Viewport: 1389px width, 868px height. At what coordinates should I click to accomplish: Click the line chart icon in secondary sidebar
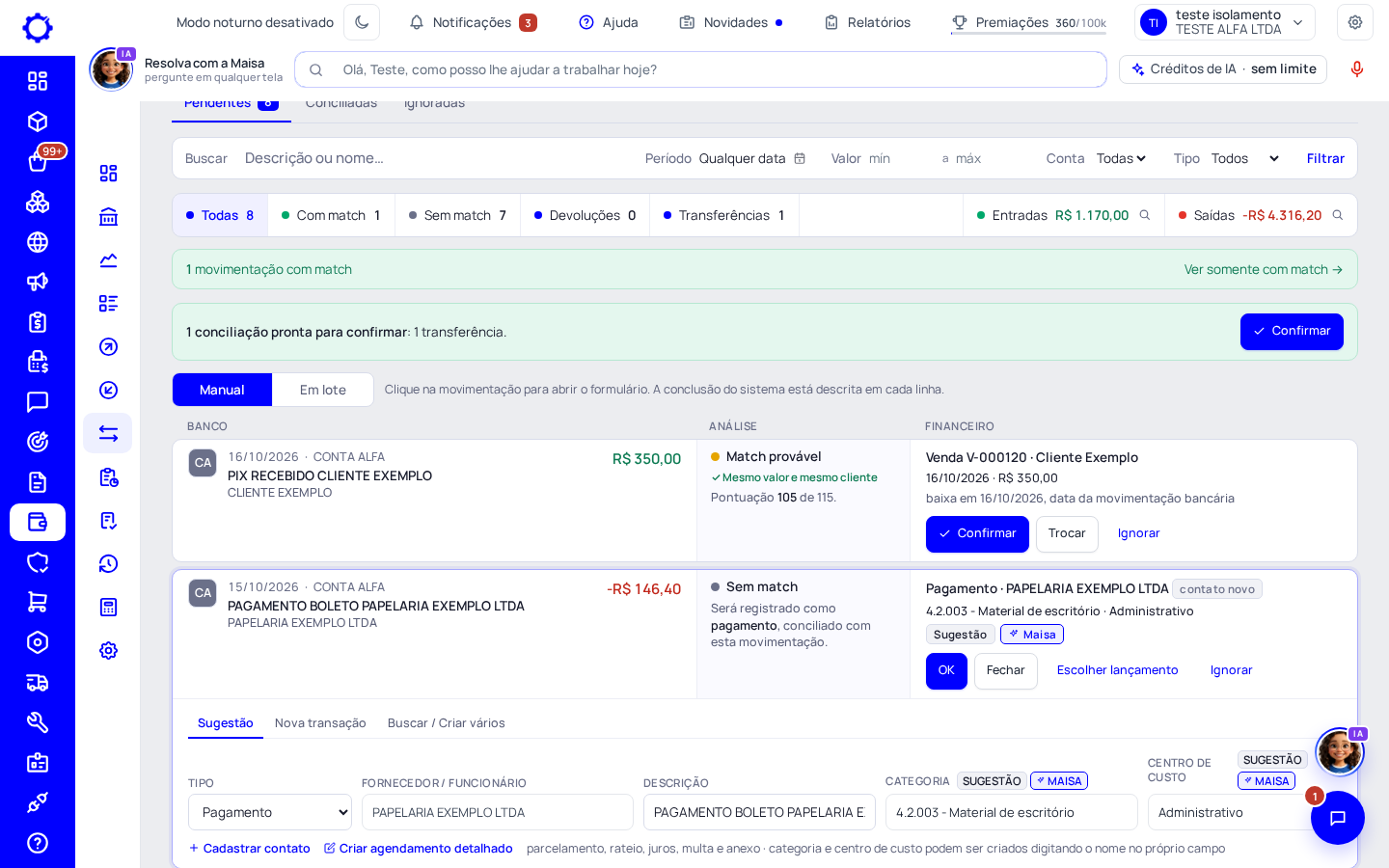pos(108,260)
